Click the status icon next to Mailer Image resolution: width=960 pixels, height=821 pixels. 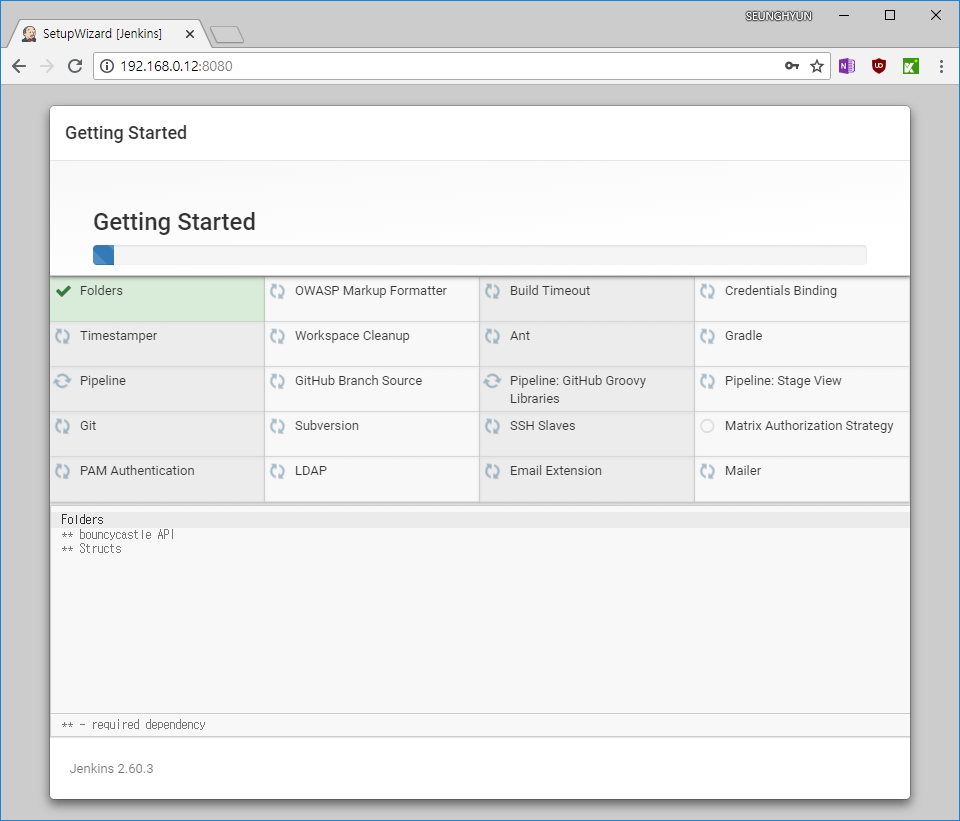click(708, 471)
